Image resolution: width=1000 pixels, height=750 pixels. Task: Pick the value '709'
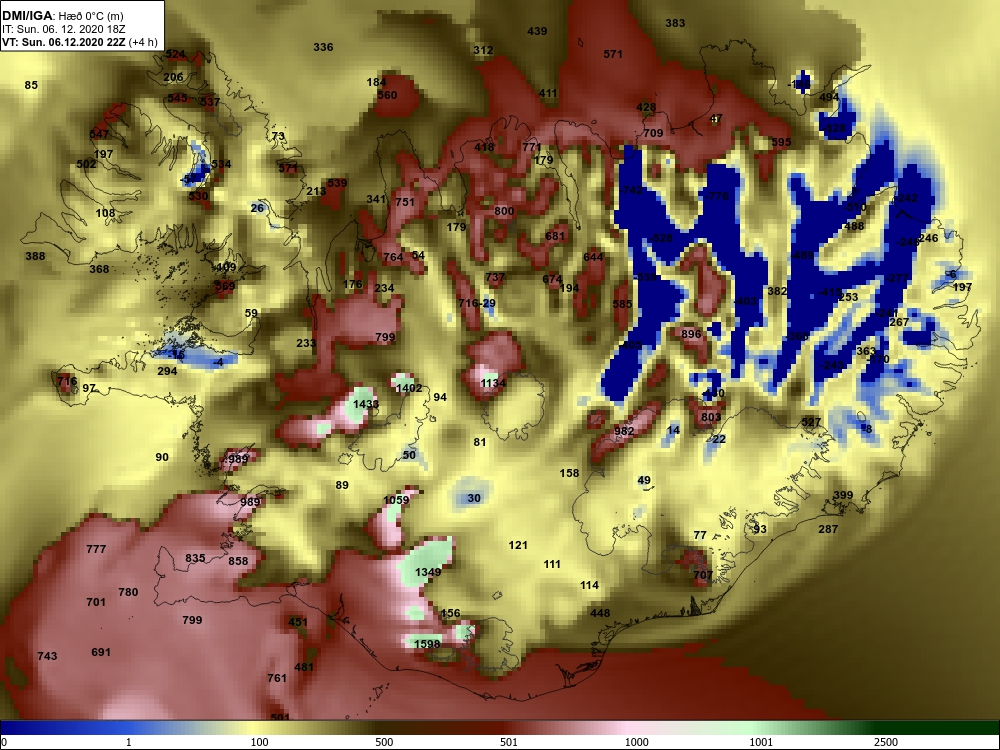coord(654,134)
